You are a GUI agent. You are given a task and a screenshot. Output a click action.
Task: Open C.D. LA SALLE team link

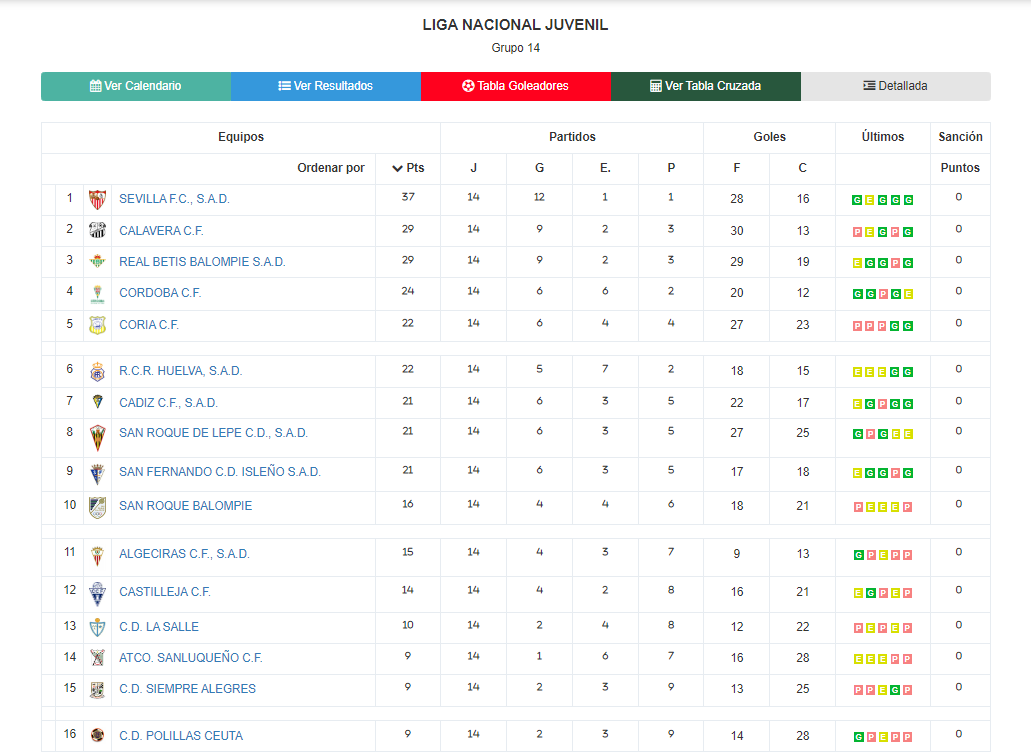point(158,626)
